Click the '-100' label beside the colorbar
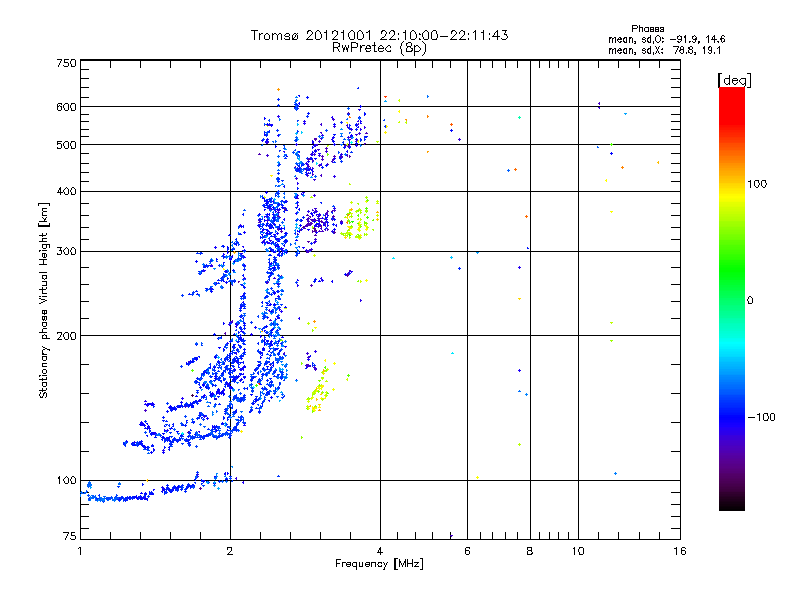Viewport: 800px width, 600px height. click(x=762, y=417)
